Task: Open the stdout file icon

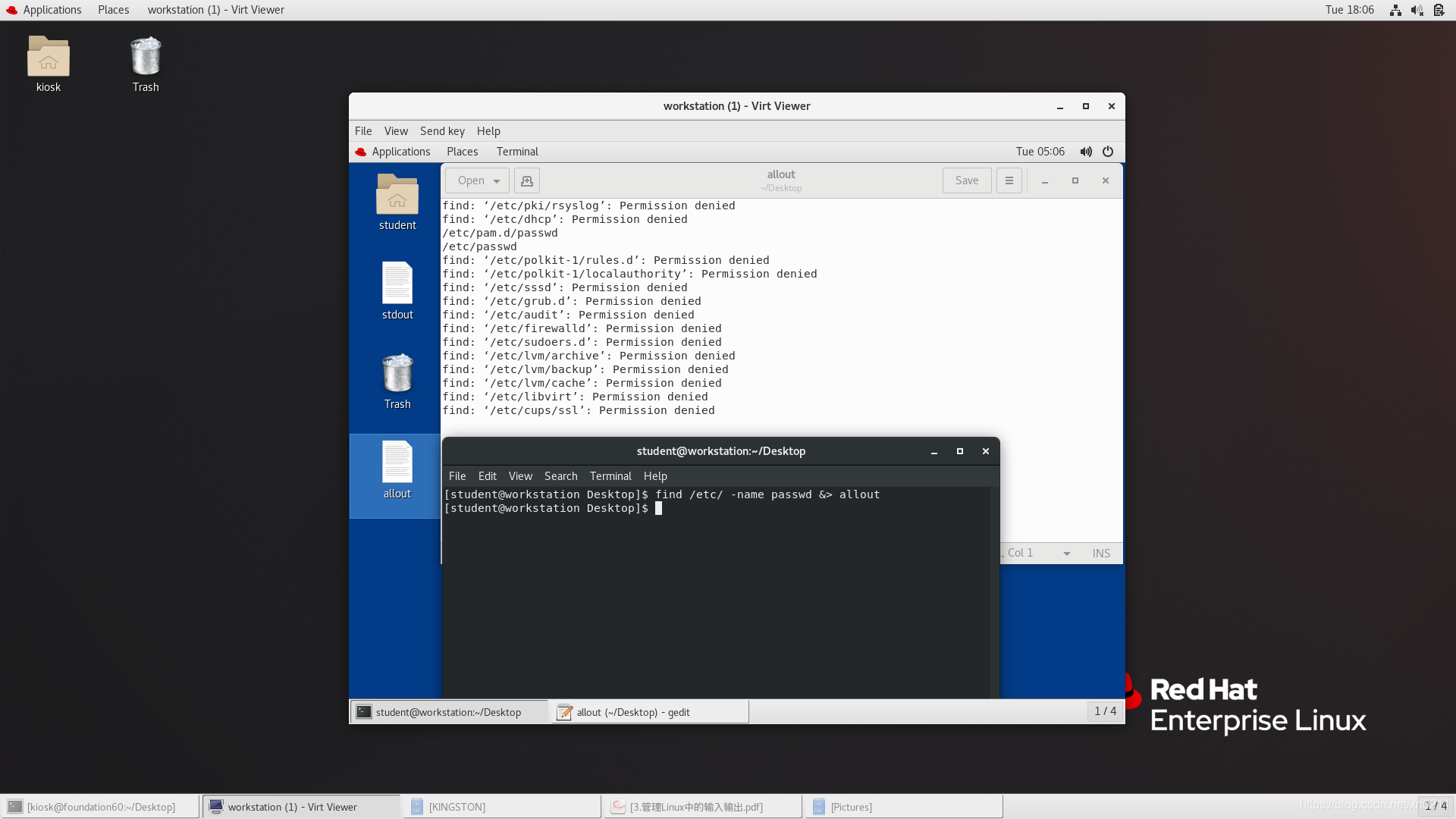Action: tap(397, 290)
